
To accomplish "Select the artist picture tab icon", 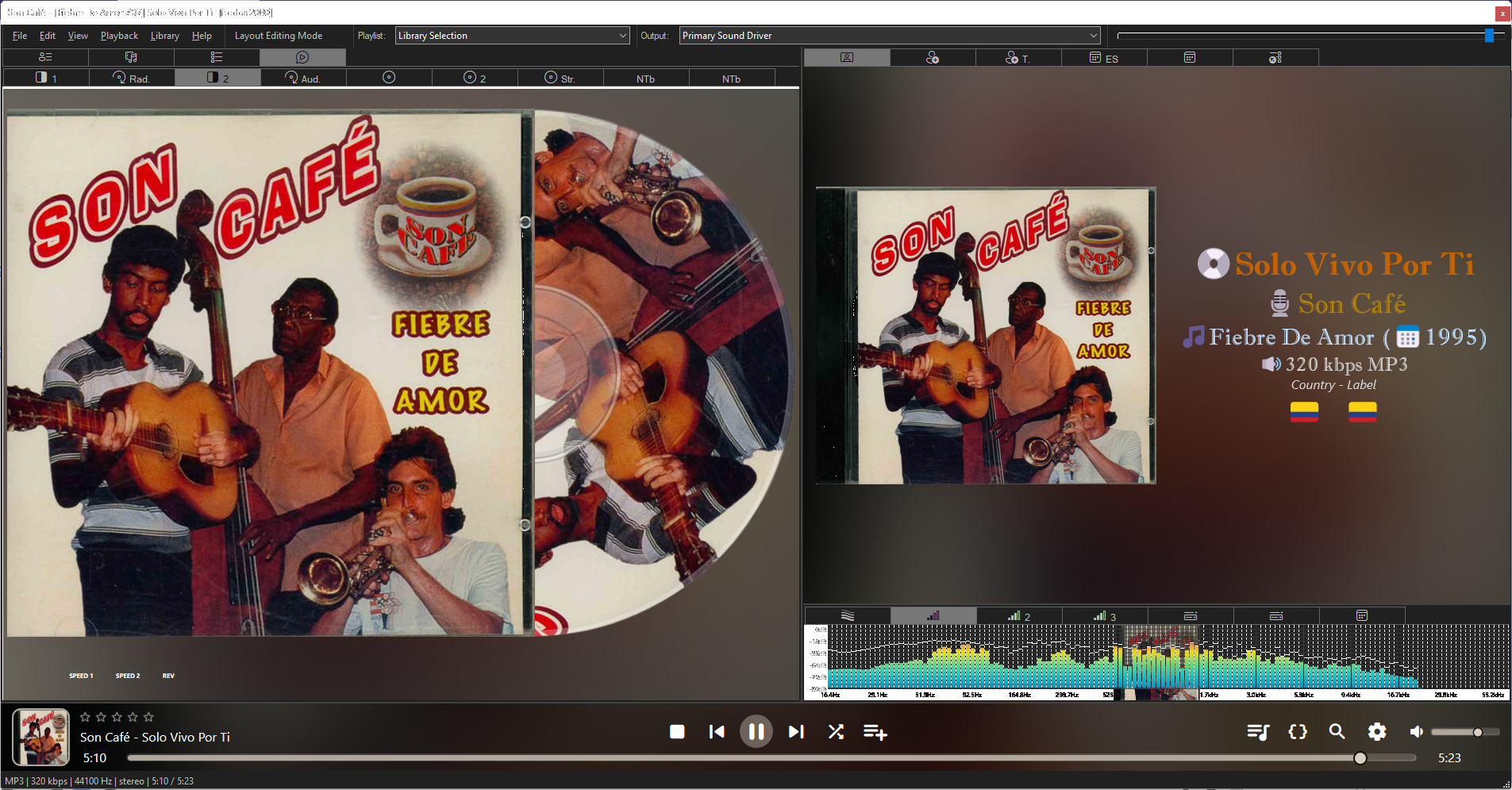I will click(847, 58).
